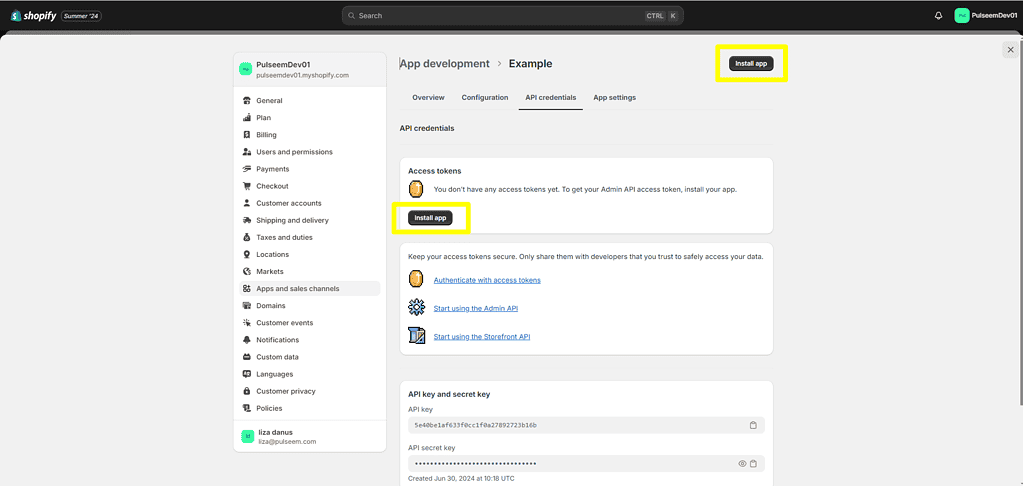This screenshot has width=1023, height=486.
Task: Copy the API key with clipboard icon
Action: pos(753,425)
